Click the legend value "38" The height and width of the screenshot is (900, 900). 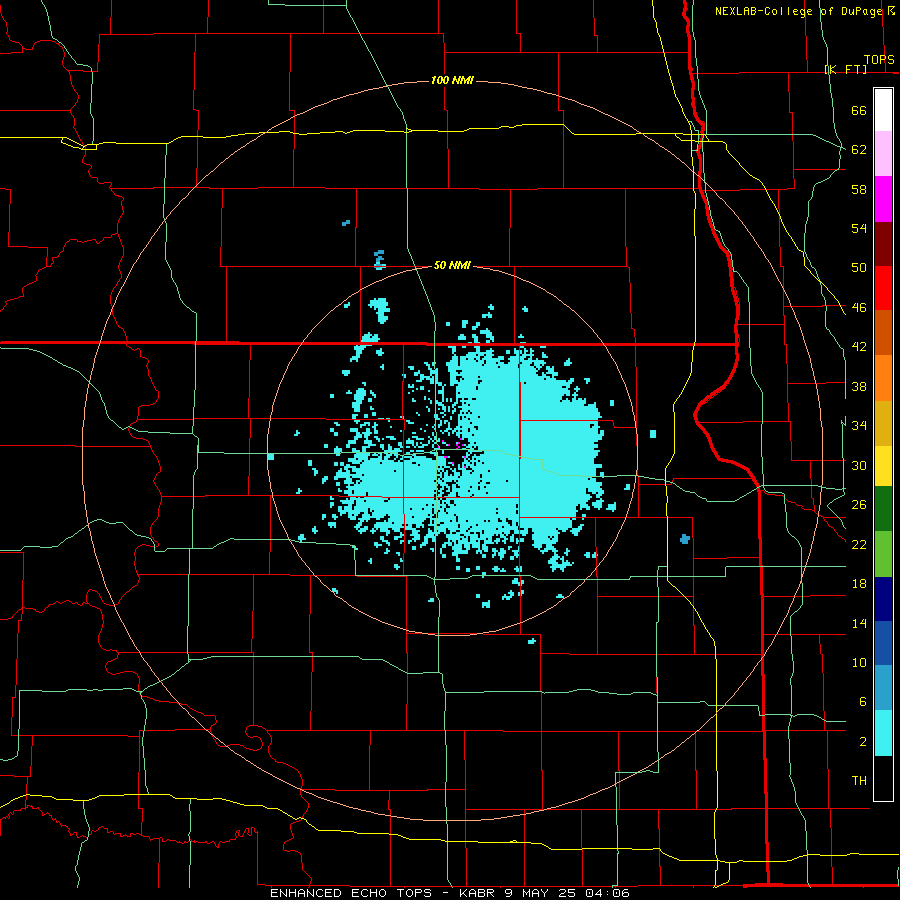click(x=859, y=386)
